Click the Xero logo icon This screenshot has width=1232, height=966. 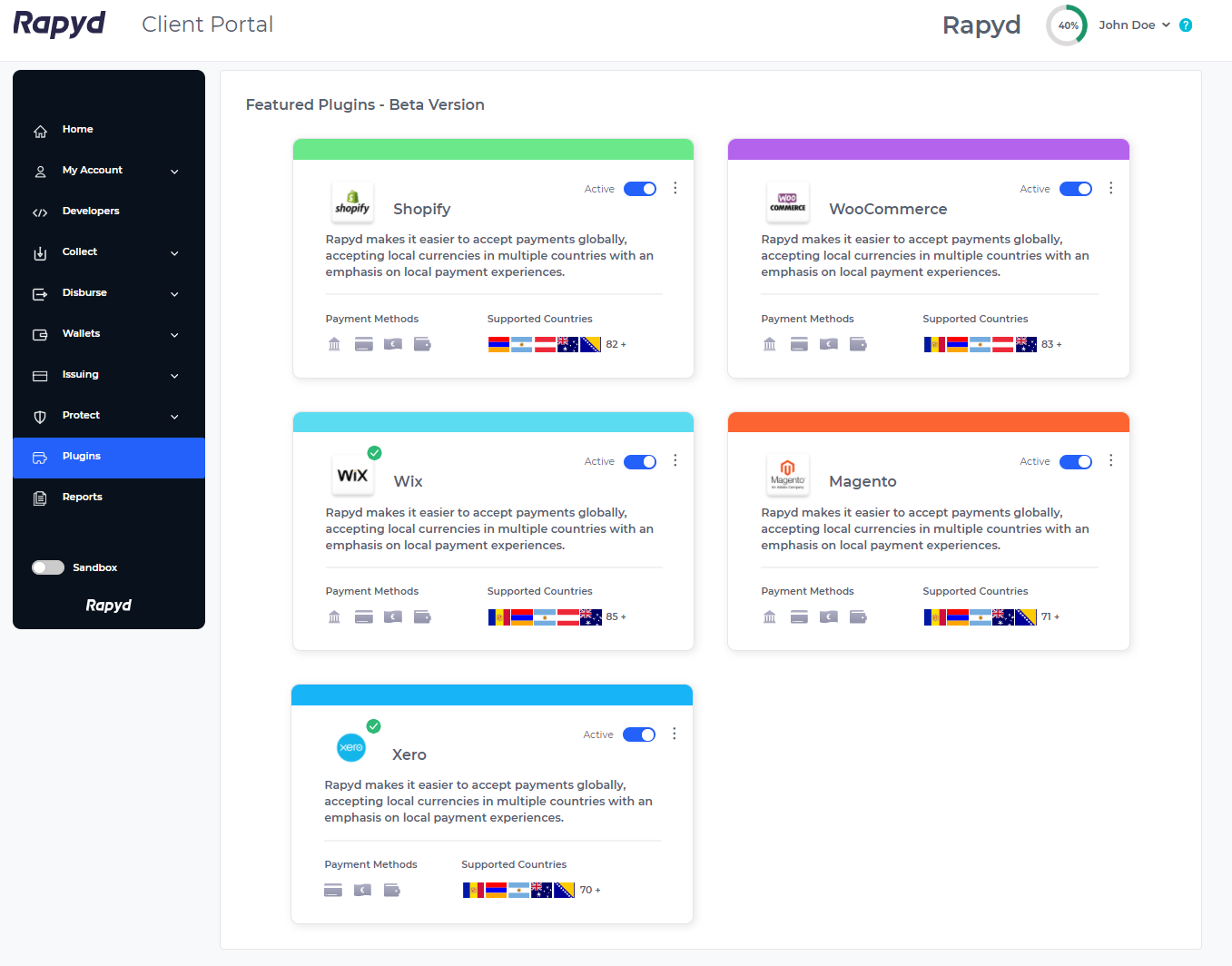[351, 747]
